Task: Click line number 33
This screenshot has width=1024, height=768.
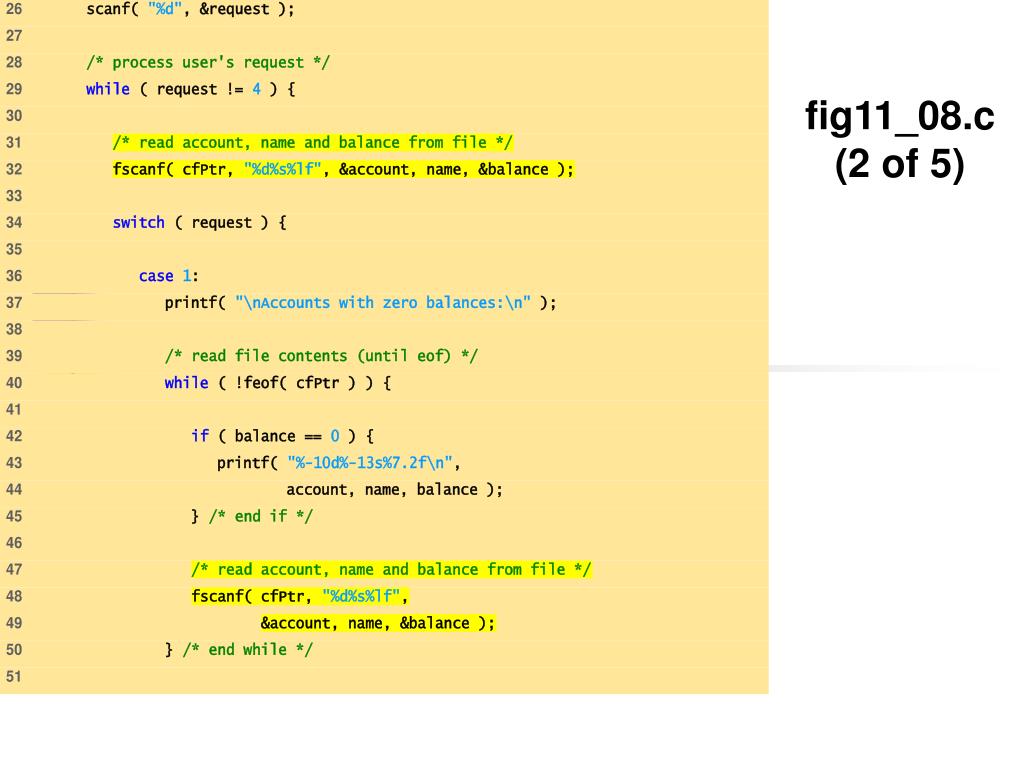Action: pyautogui.click(x=14, y=196)
